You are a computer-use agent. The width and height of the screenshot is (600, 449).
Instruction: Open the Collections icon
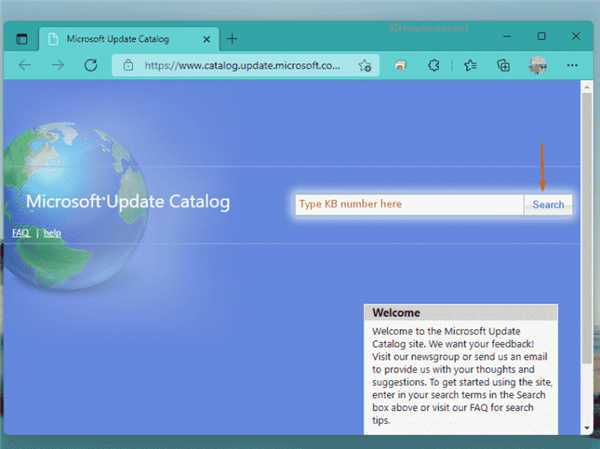pos(503,65)
